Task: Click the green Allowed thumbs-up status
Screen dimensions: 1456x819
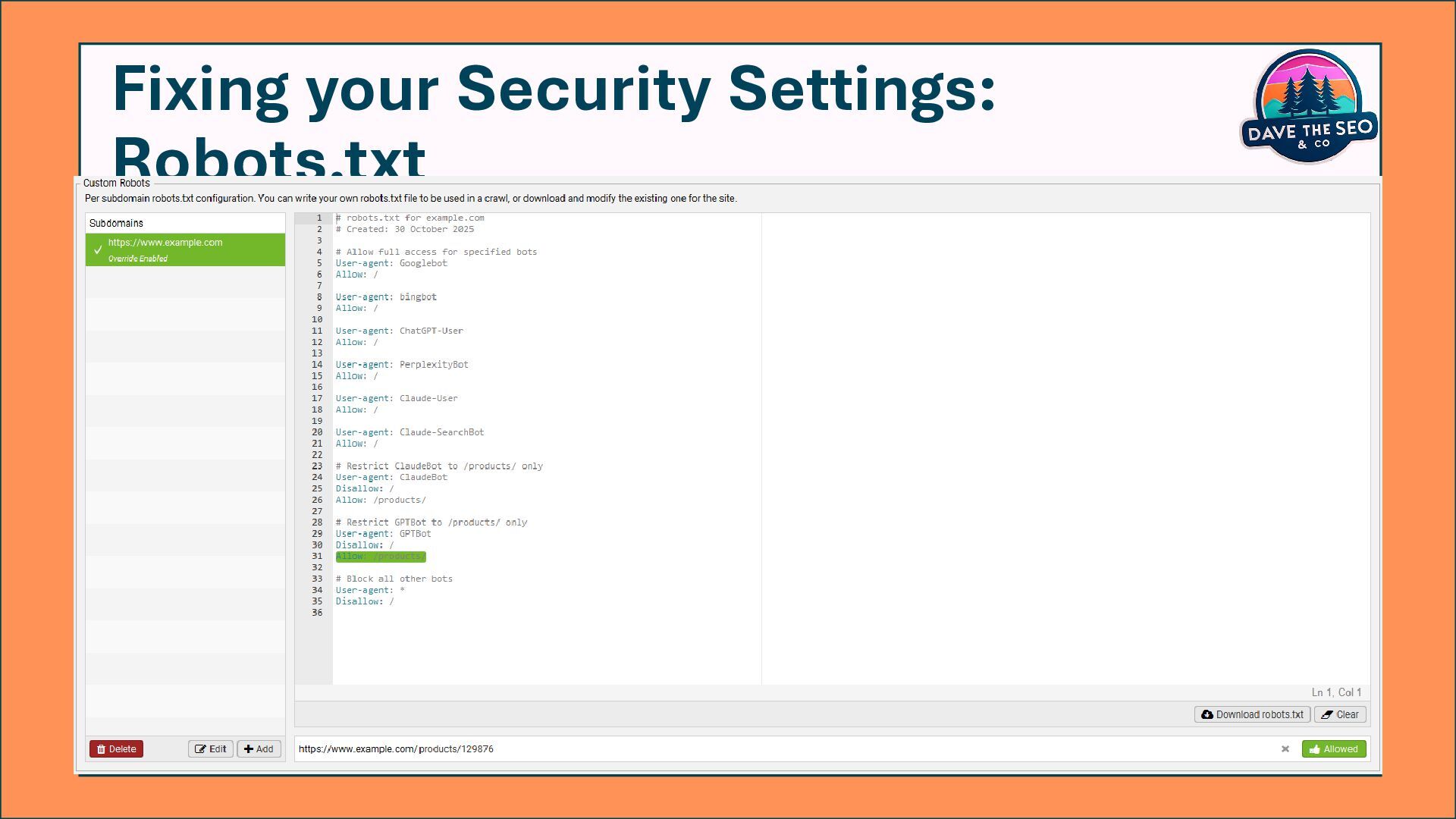Action: coord(1333,749)
